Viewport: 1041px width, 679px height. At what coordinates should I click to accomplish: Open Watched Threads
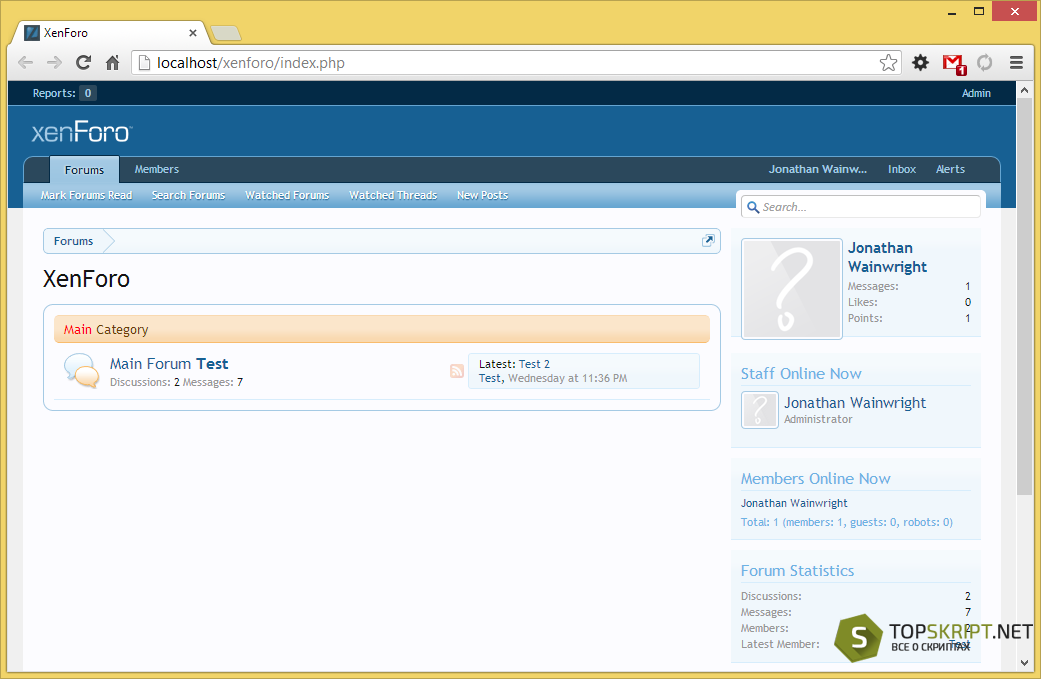[393, 195]
